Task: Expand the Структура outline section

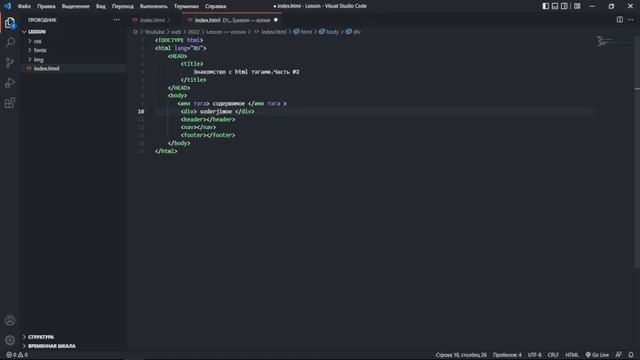Action: coord(41,337)
